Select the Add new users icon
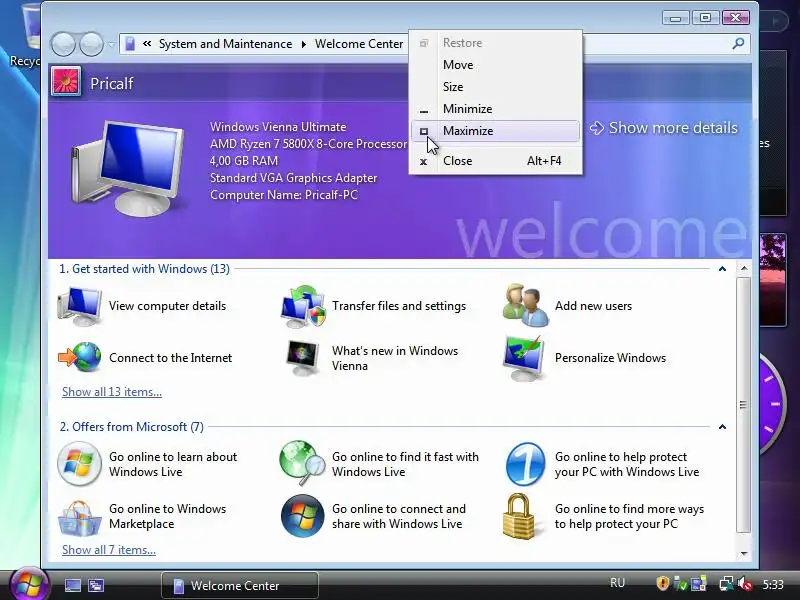Viewport: 800px width, 600px height. click(x=526, y=306)
